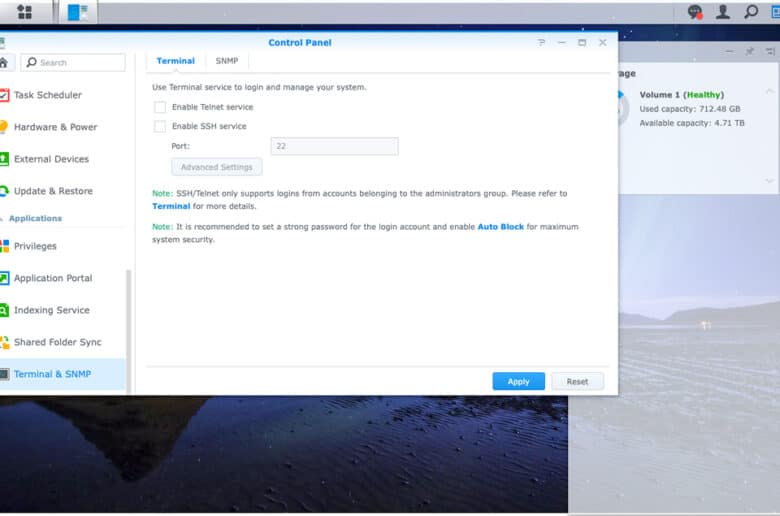Click the Privileges colored squares icon
This screenshot has height=516, width=780.
click(4, 246)
